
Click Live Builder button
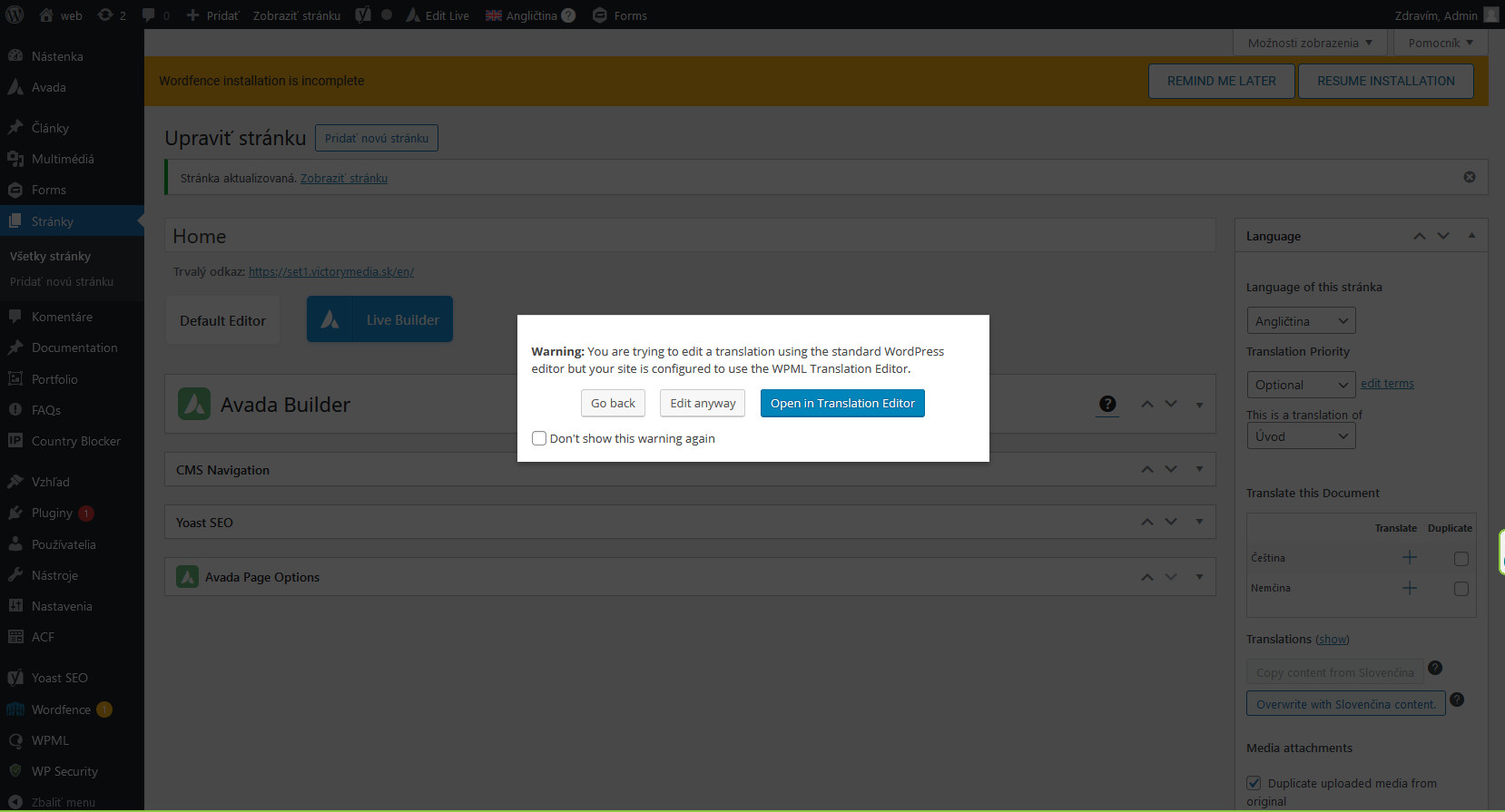[379, 319]
